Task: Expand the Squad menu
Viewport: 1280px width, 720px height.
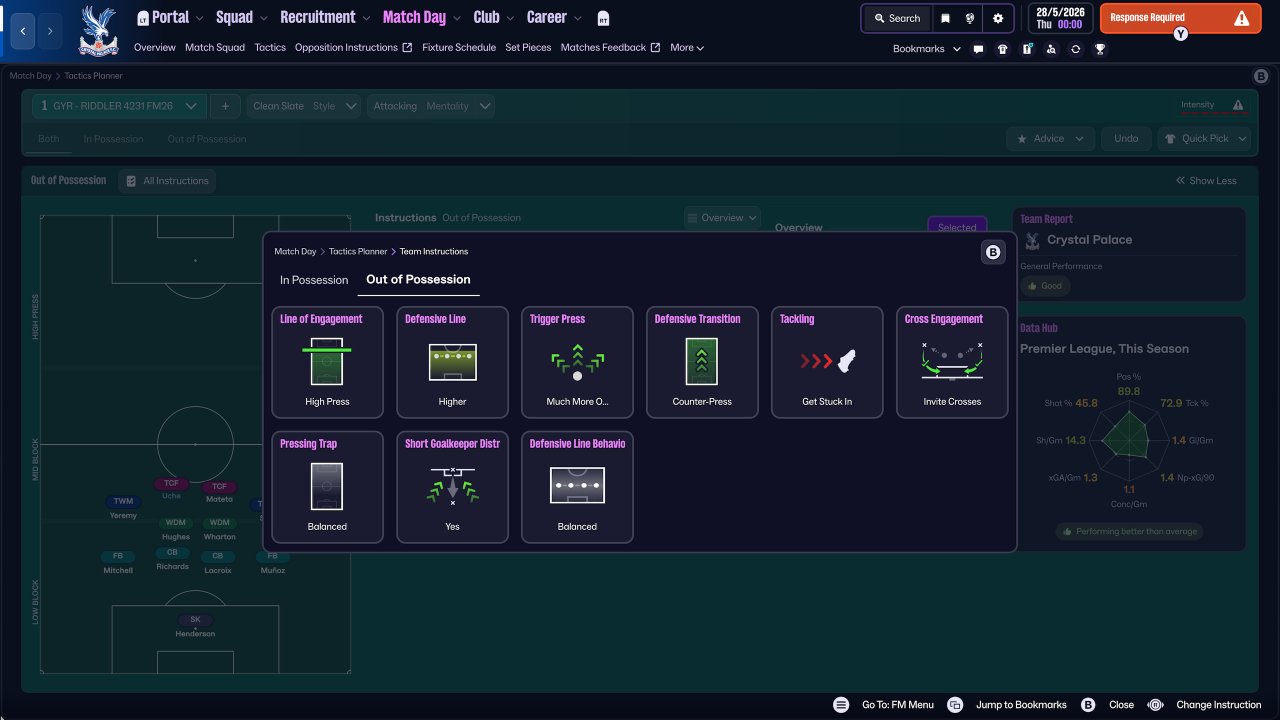Action: tap(242, 18)
